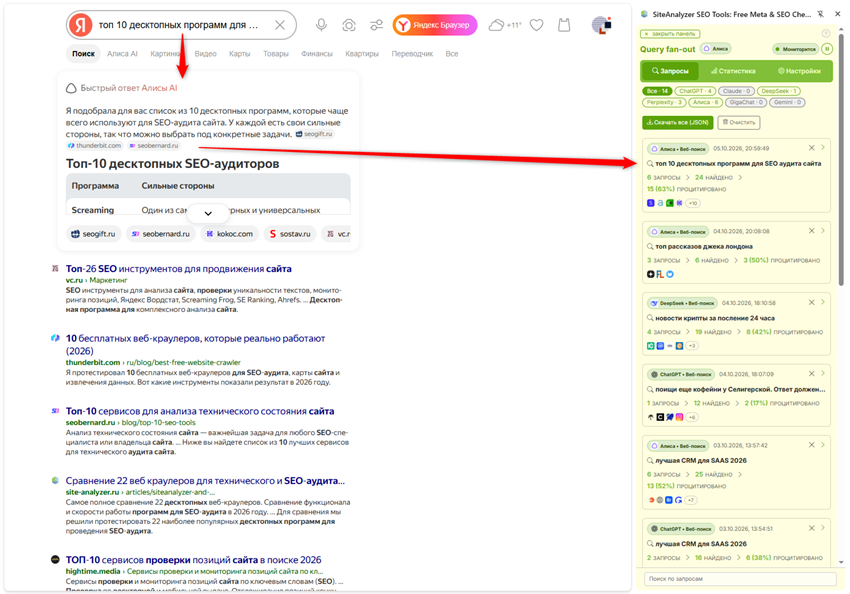Image resolution: width=850 pixels, height=594 pixels.
Task: Open the seogift.ru source chip
Action: (93, 234)
